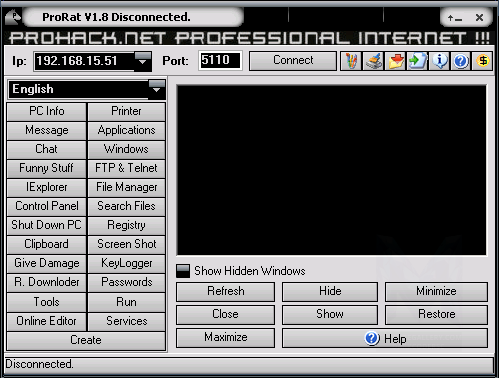Click the Show window button
This screenshot has width=499, height=378.
pos(330,314)
